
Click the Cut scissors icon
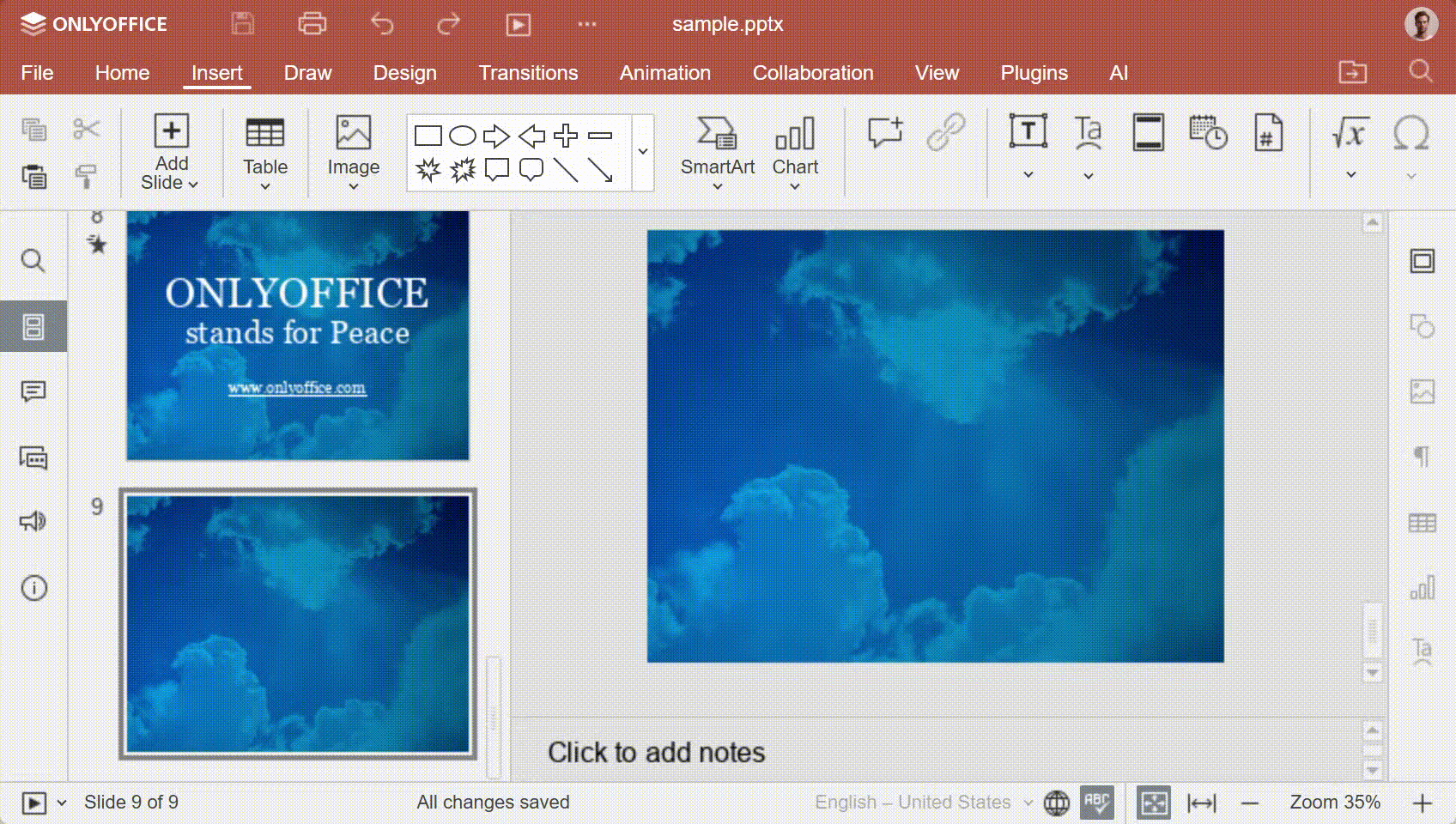coord(86,130)
